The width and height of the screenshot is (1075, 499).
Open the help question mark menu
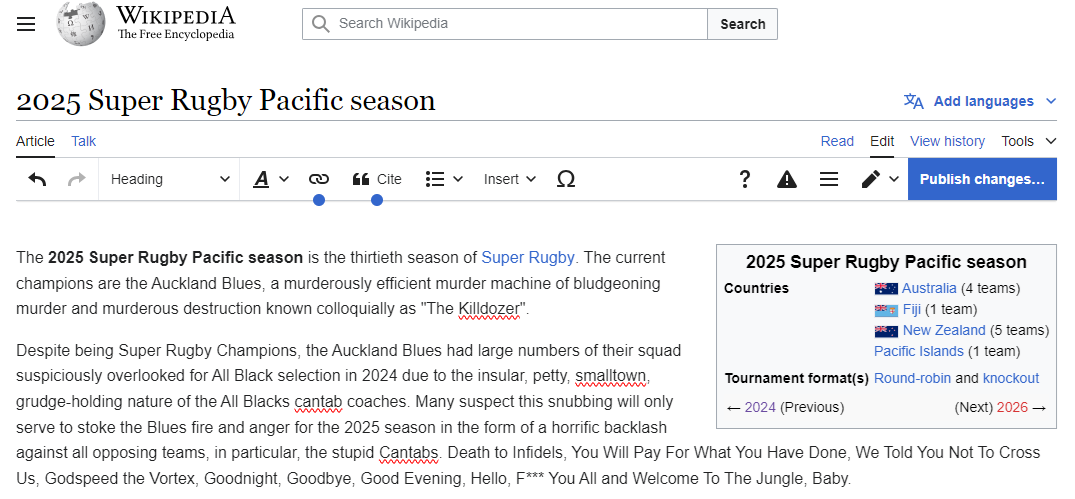[745, 179]
